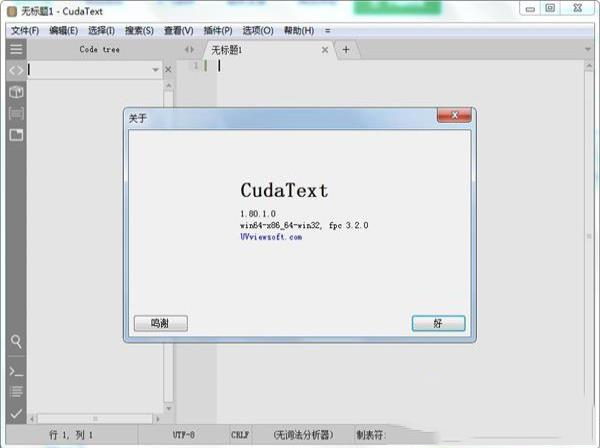This screenshot has height=448, width=600.
Task: Close the 关于 dialog
Action: (x=454, y=115)
